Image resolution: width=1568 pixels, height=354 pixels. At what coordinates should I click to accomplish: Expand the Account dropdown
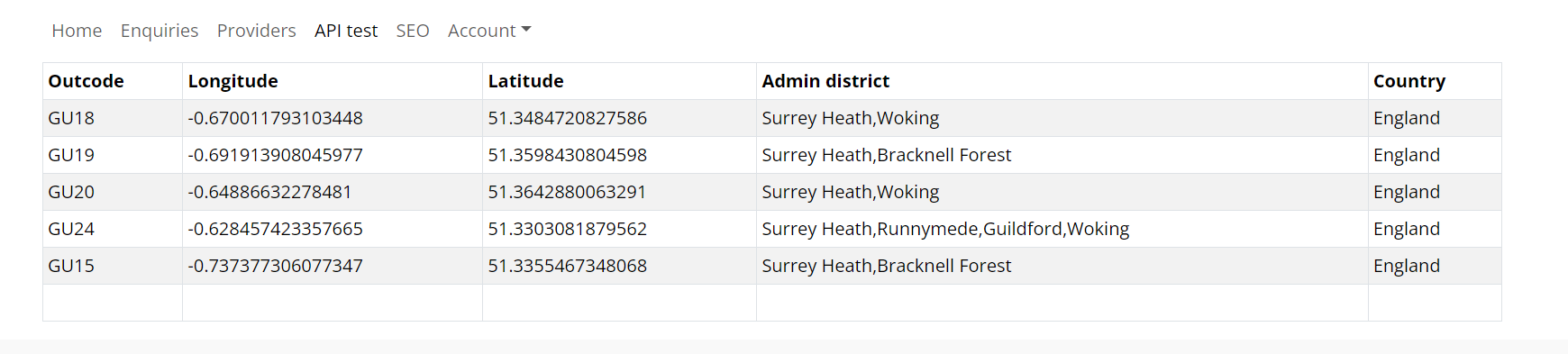(489, 31)
